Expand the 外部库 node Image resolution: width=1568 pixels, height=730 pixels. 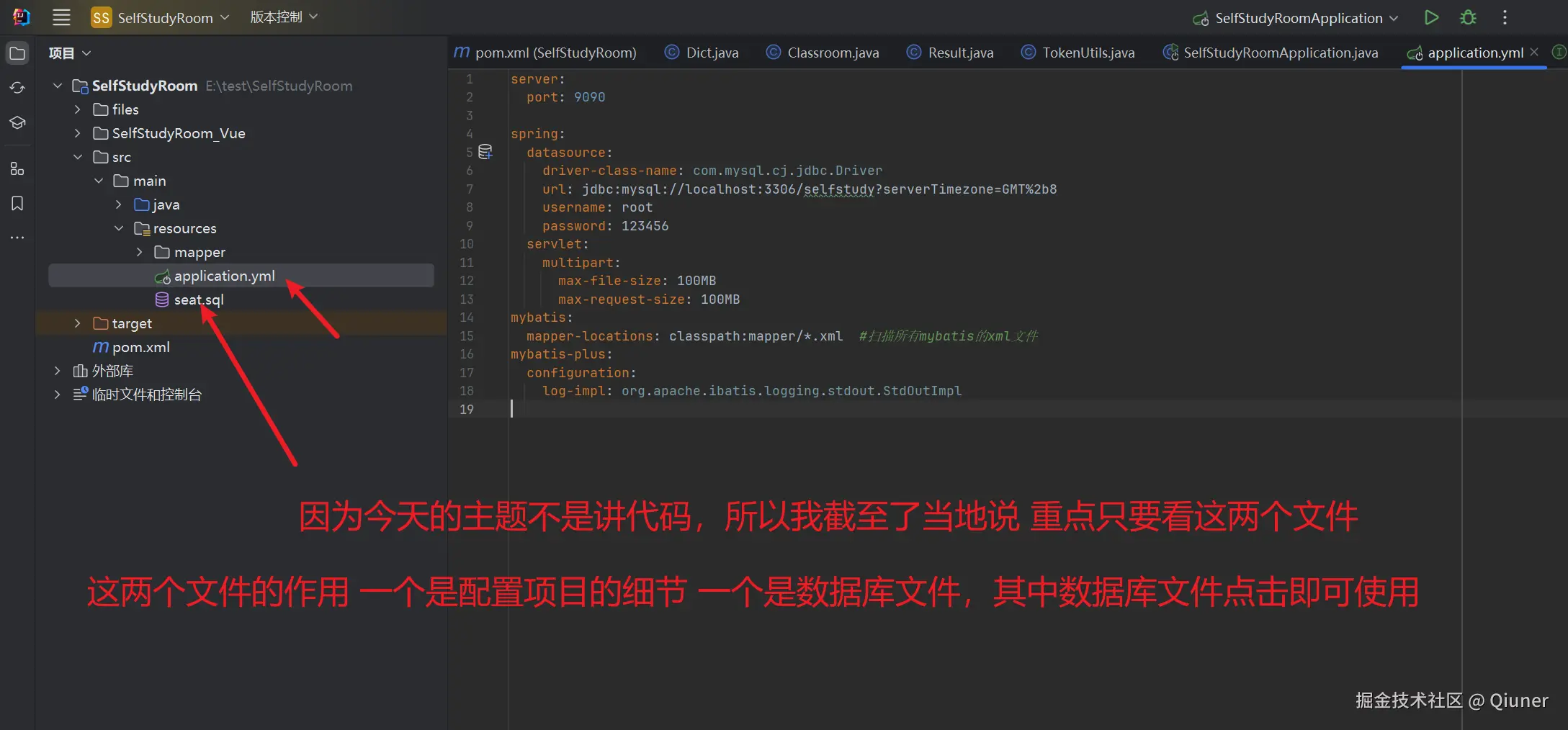click(x=58, y=371)
